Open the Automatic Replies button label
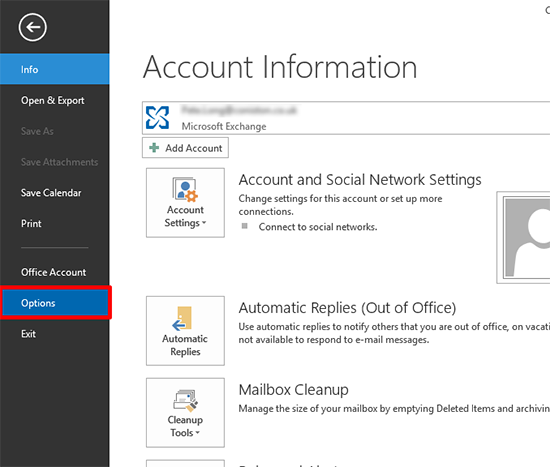The image size is (550, 467). click(x=185, y=345)
